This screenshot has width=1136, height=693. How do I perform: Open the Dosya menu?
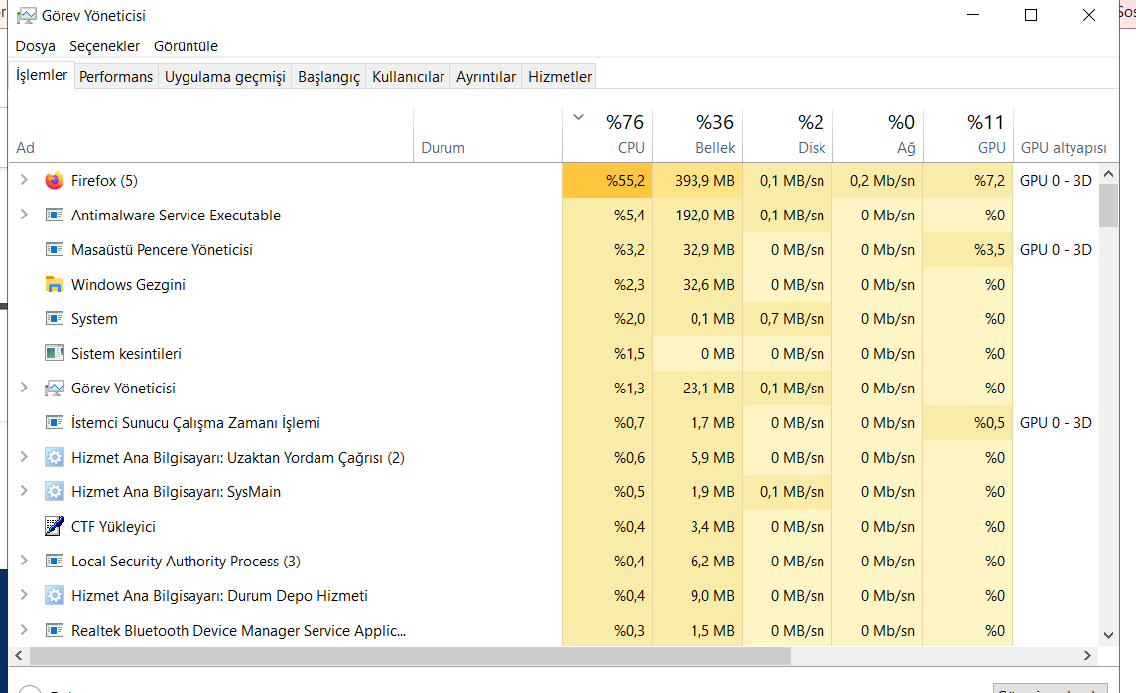pos(36,46)
